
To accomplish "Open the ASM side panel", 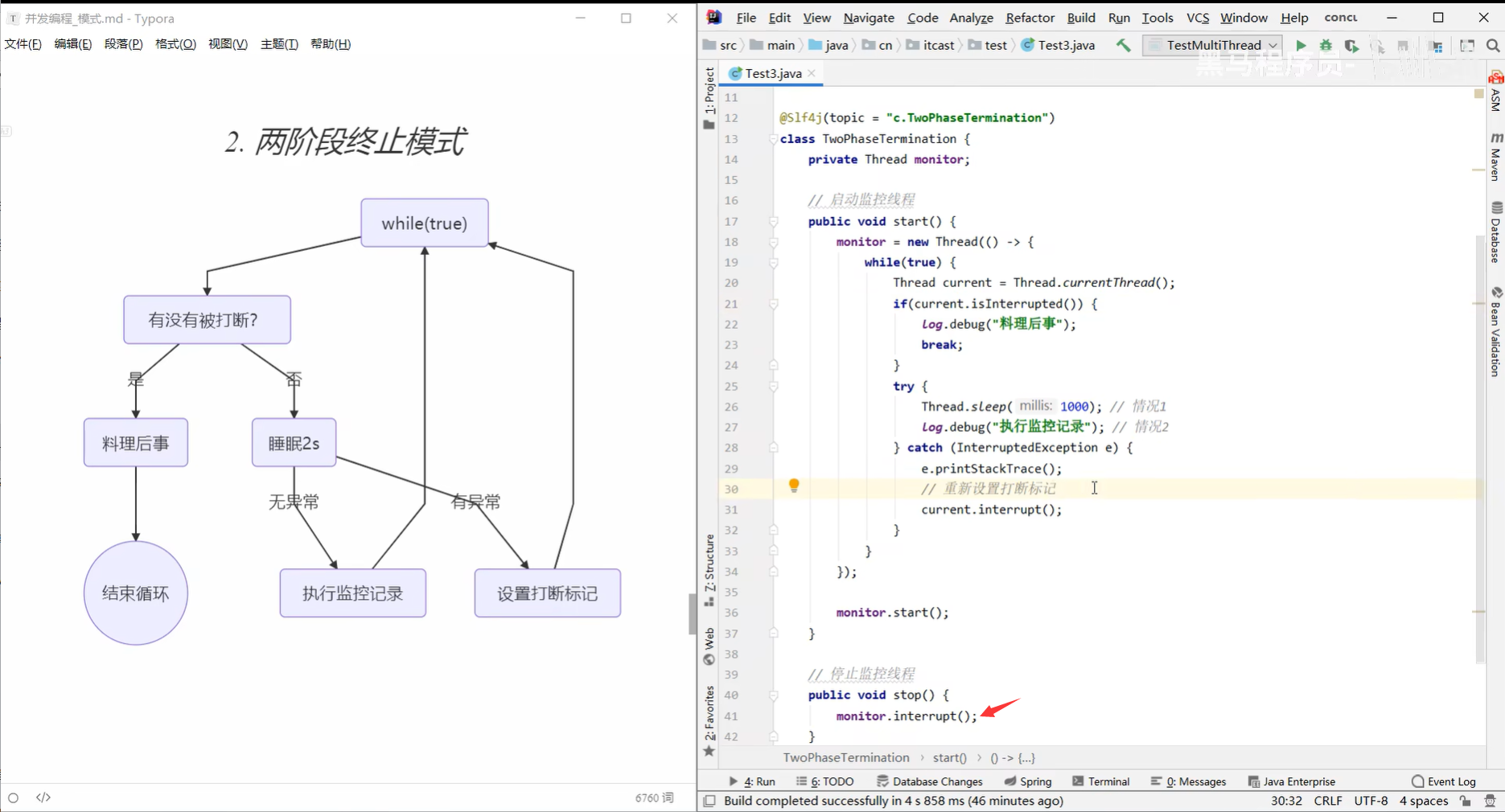I will coord(1495,90).
